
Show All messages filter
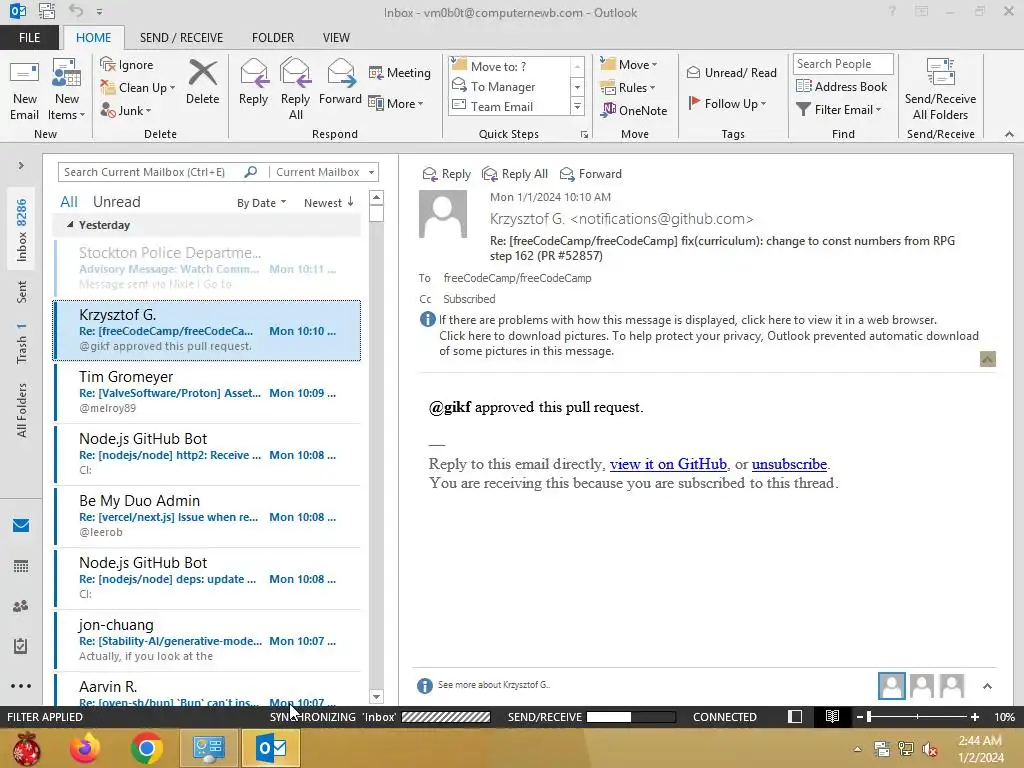click(x=69, y=202)
